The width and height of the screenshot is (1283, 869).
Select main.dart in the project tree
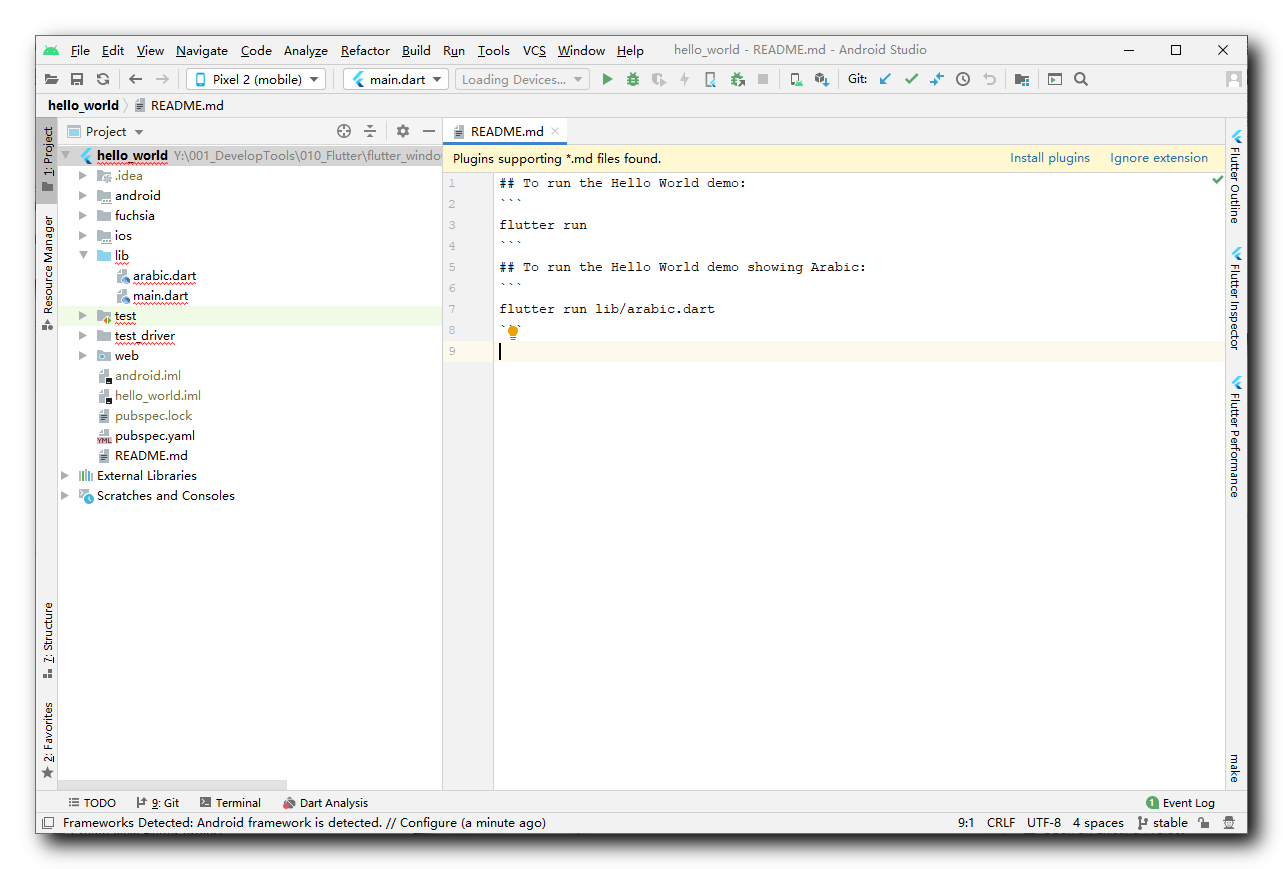click(x=160, y=296)
